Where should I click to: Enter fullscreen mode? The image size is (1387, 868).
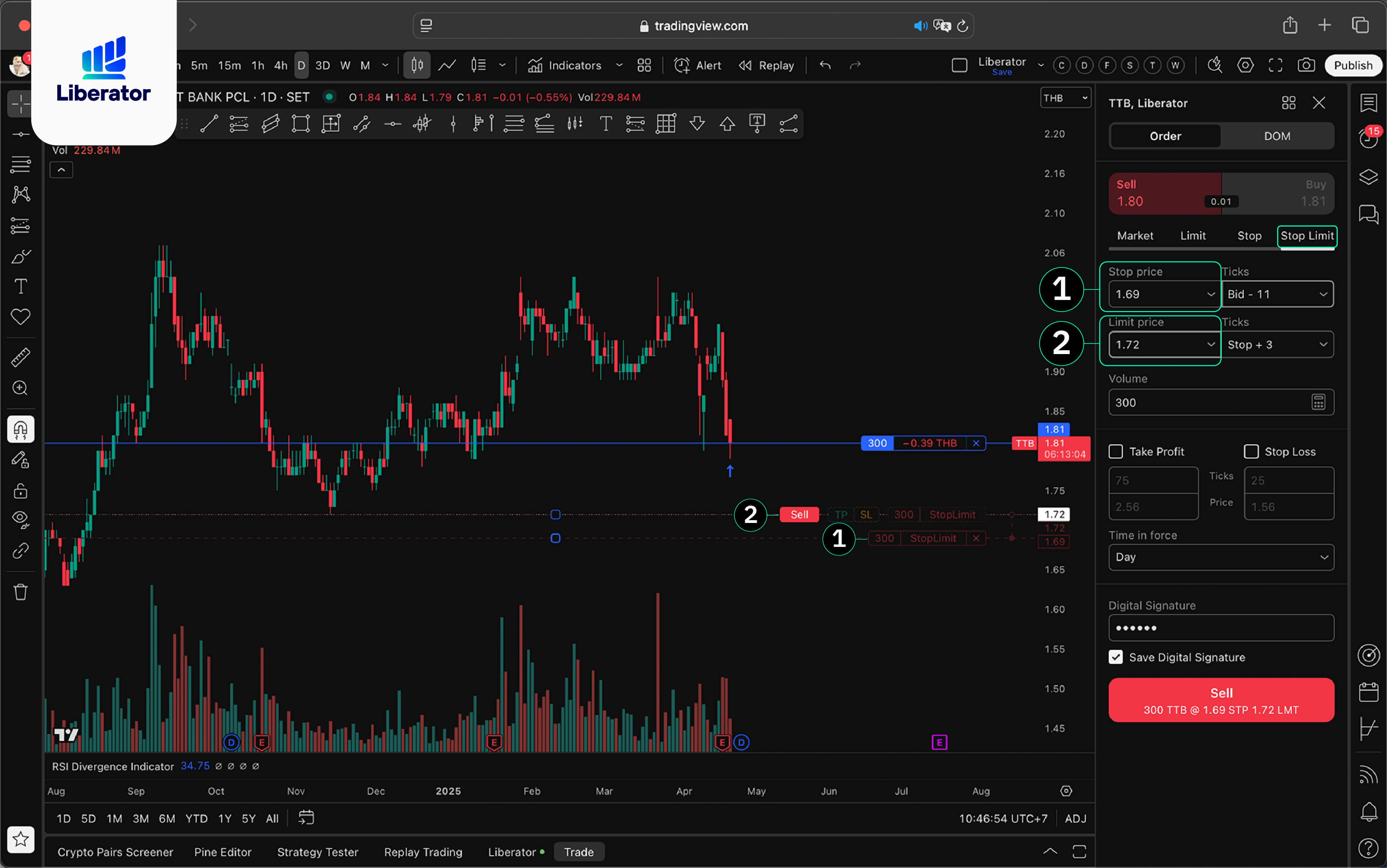click(x=1276, y=66)
